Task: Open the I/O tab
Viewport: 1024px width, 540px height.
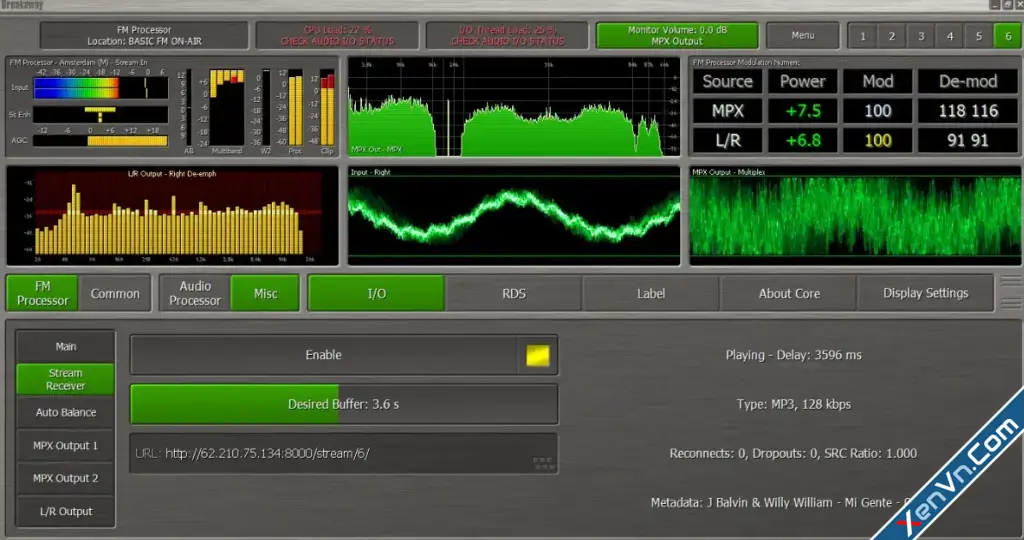Action: click(377, 293)
